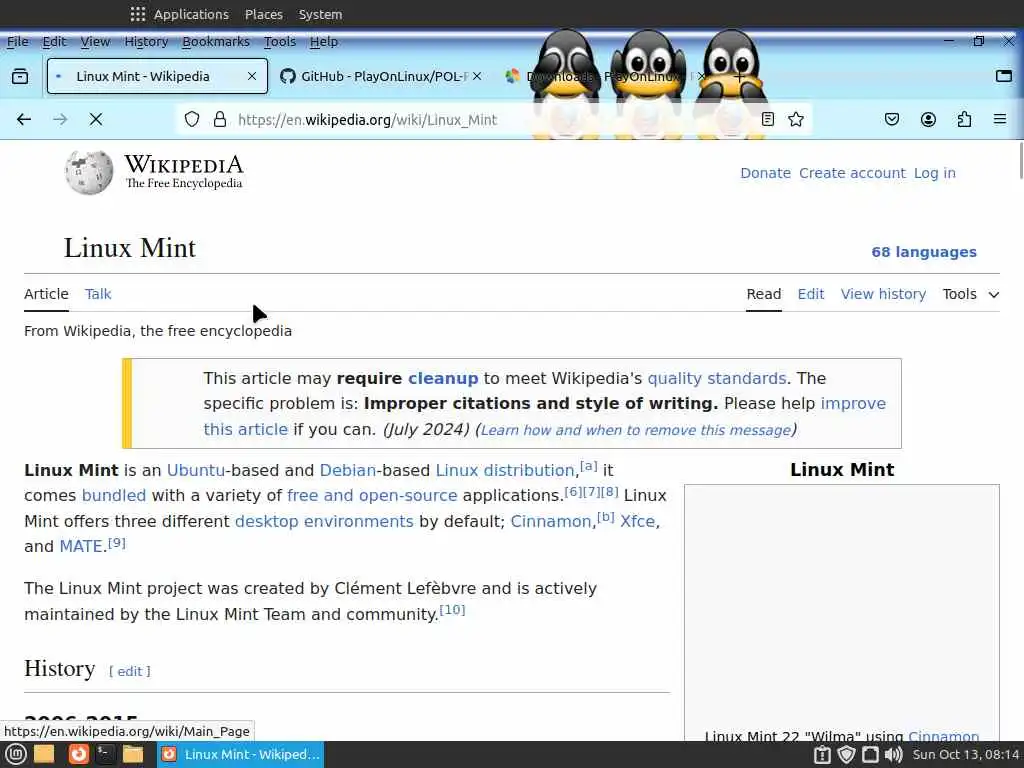
Task: Click the clock showing Sun Oct 13
Action: [x=965, y=755]
